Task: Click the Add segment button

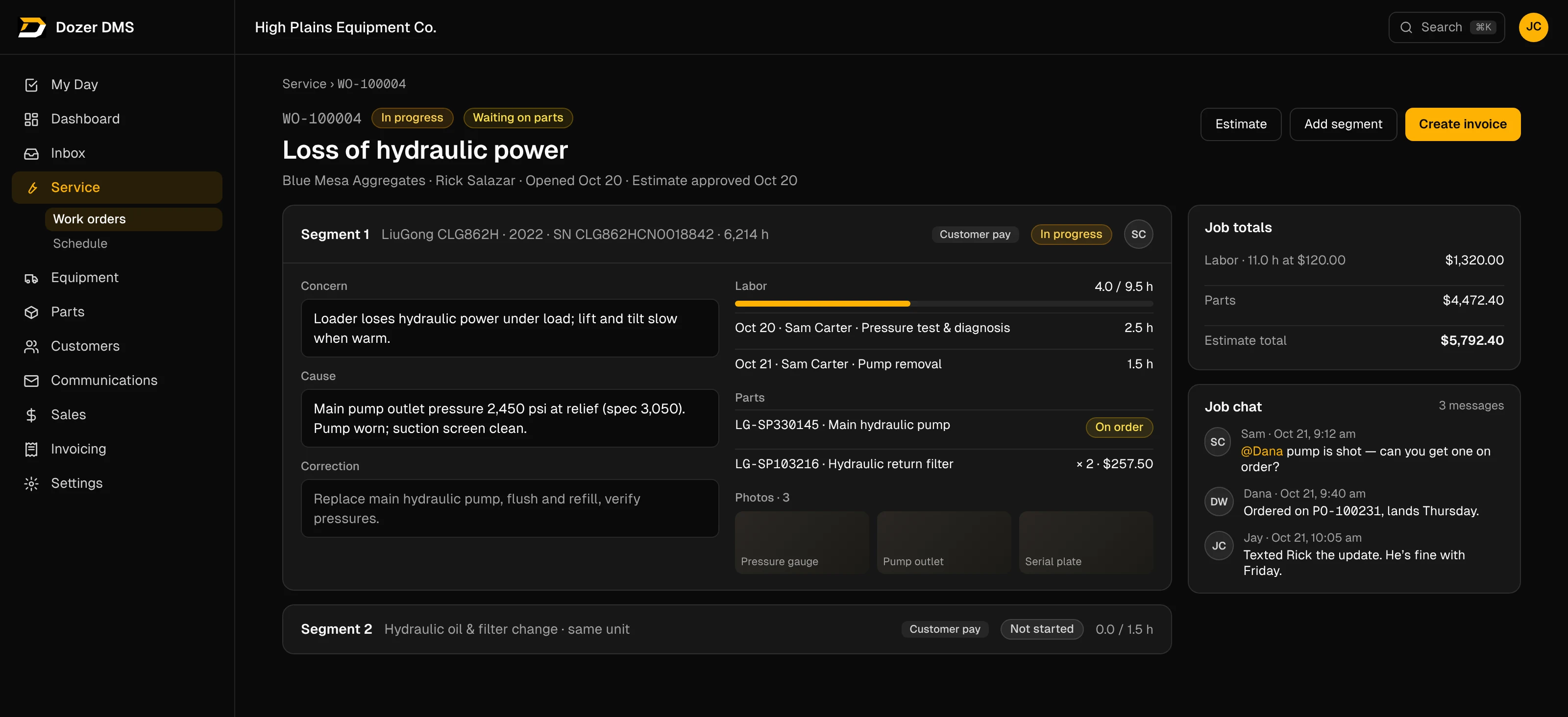Action: coord(1343,124)
